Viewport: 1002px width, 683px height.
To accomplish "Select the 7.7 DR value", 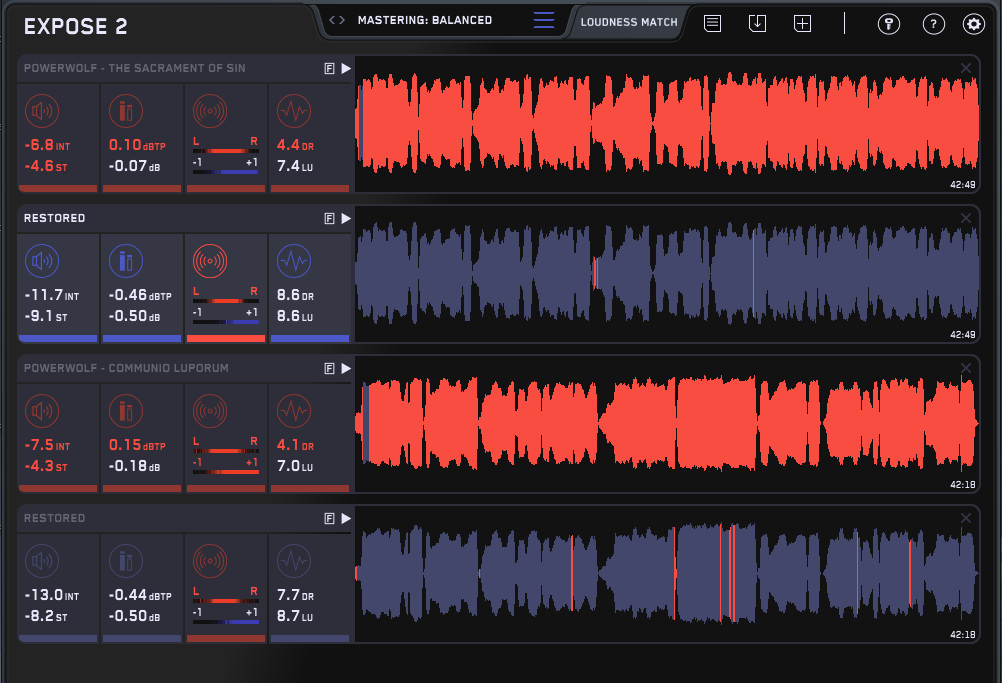I will tap(295, 595).
